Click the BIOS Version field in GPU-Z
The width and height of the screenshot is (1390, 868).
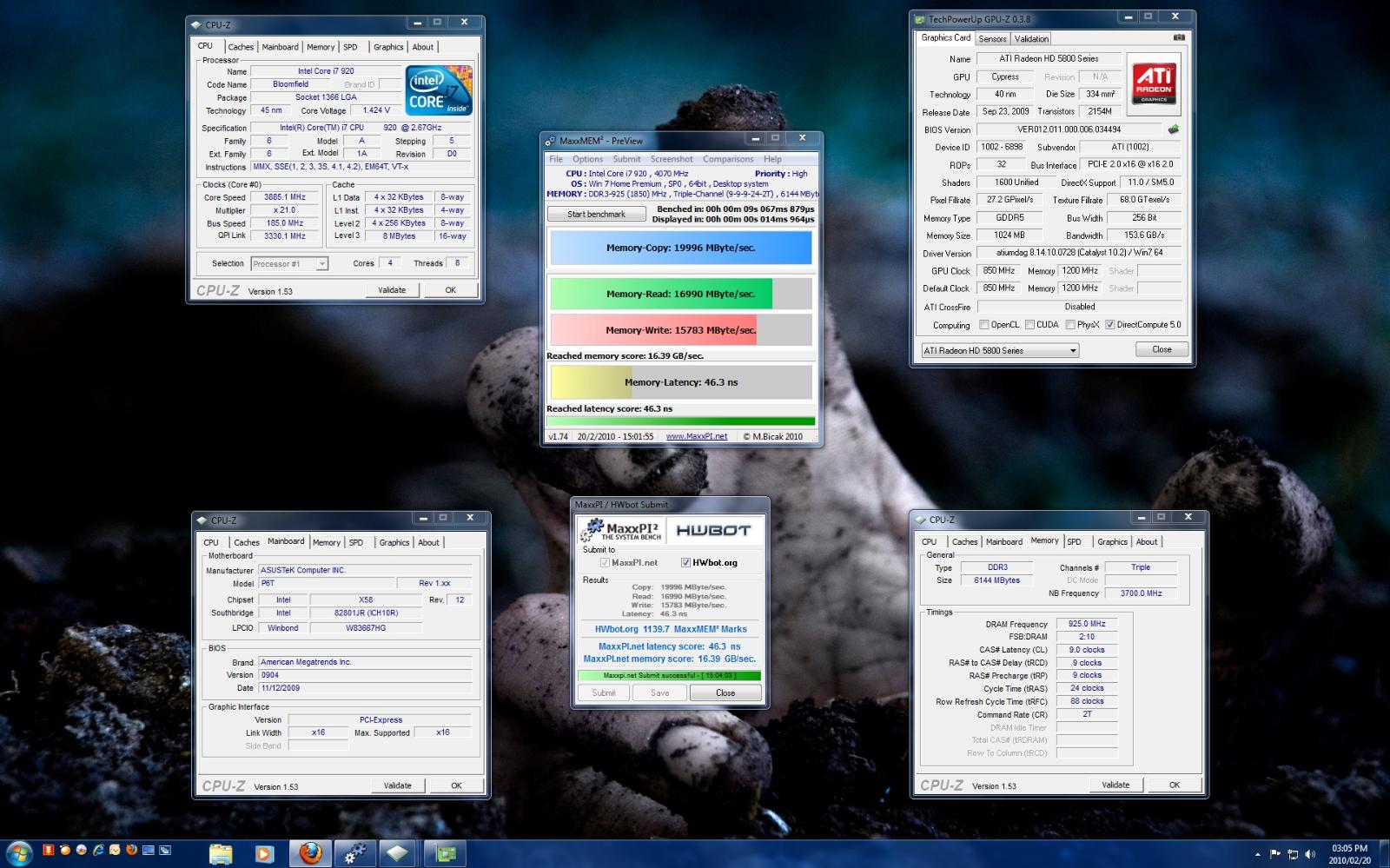point(1069,129)
